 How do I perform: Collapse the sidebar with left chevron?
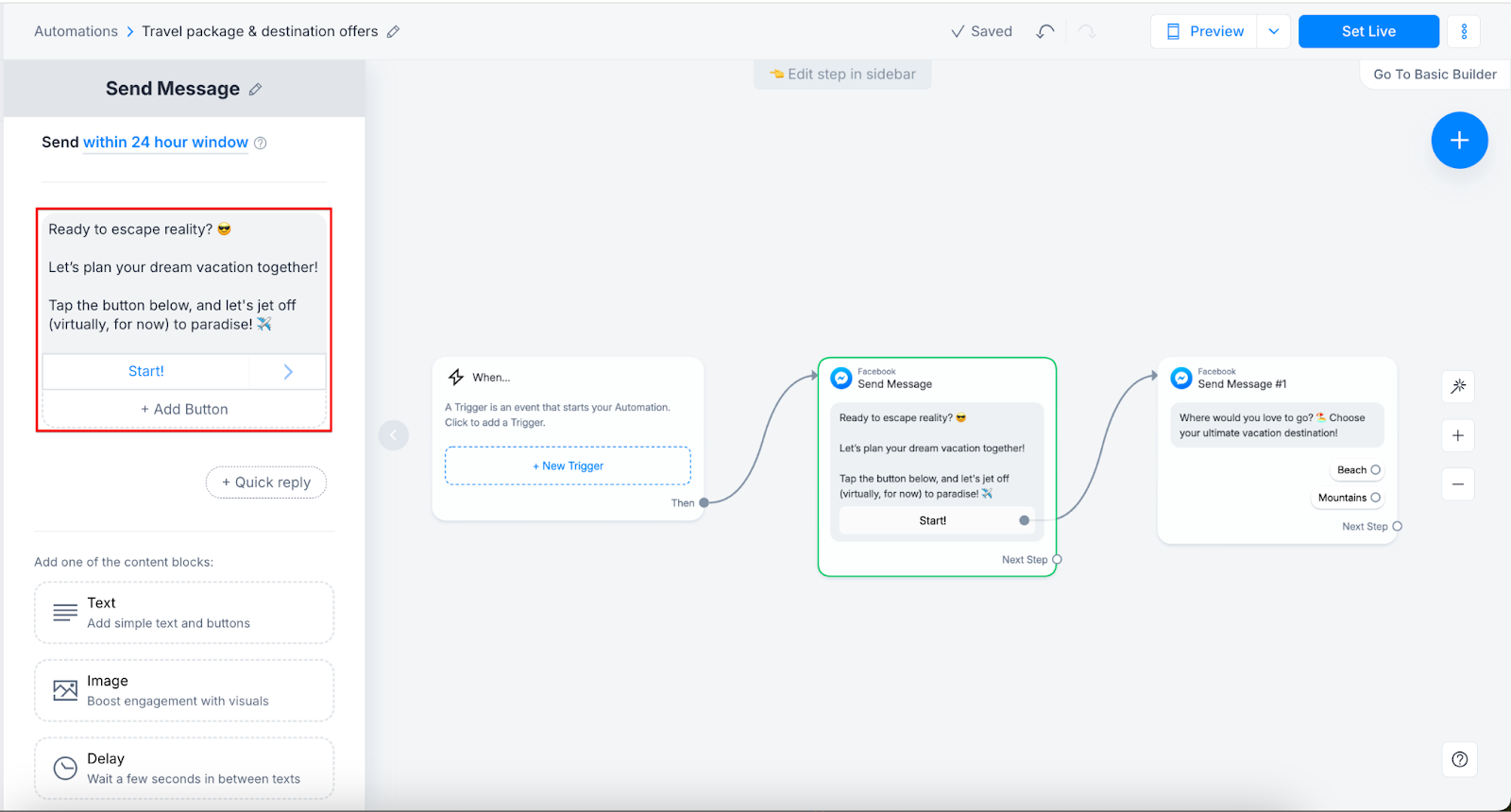coord(394,435)
